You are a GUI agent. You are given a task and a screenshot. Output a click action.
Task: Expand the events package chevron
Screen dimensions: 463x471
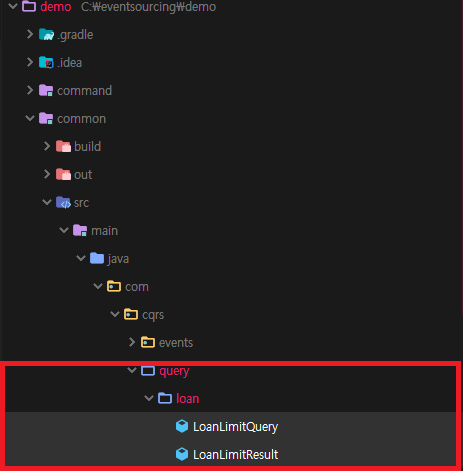pos(132,342)
